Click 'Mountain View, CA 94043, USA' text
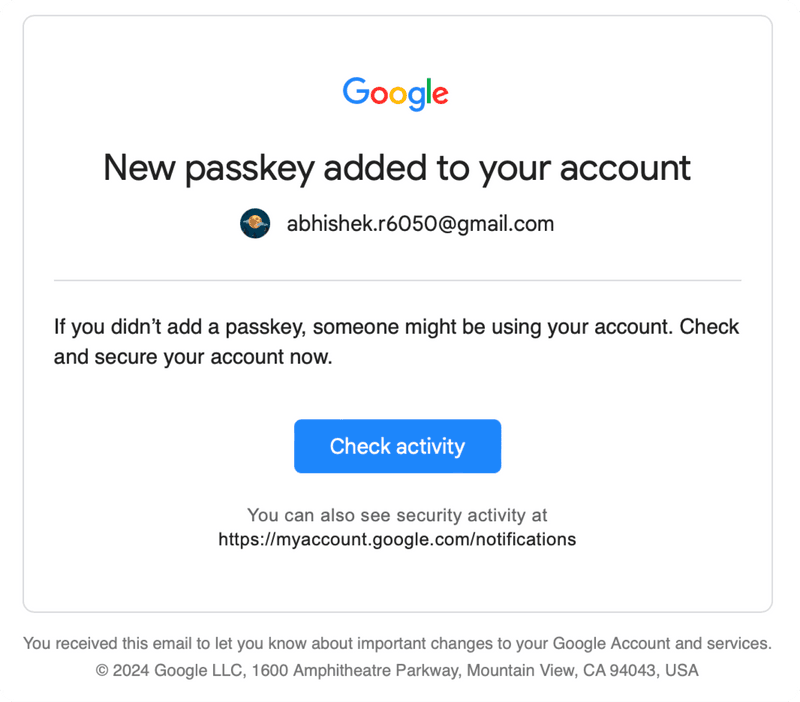Image resolution: width=800 pixels, height=702 pixels. [583, 670]
